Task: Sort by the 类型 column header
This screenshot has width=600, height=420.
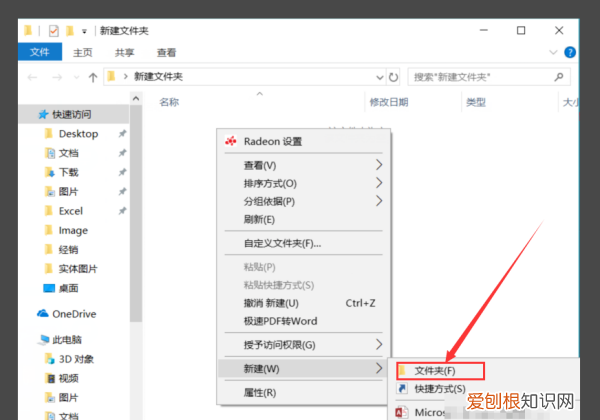Action: (476, 102)
